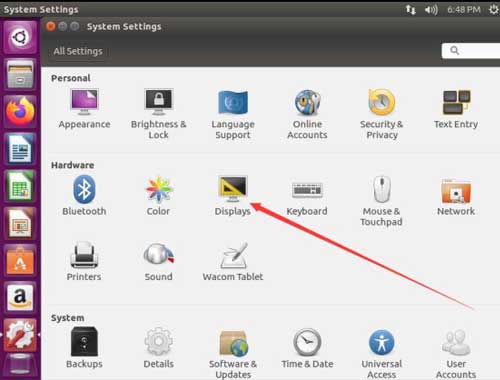
Task: Open Mouse & Touchpad settings
Action: coord(382,201)
